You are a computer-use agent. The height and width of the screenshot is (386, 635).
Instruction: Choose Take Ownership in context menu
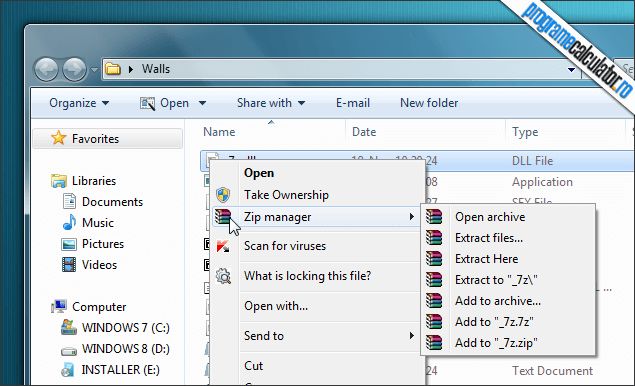click(286, 195)
